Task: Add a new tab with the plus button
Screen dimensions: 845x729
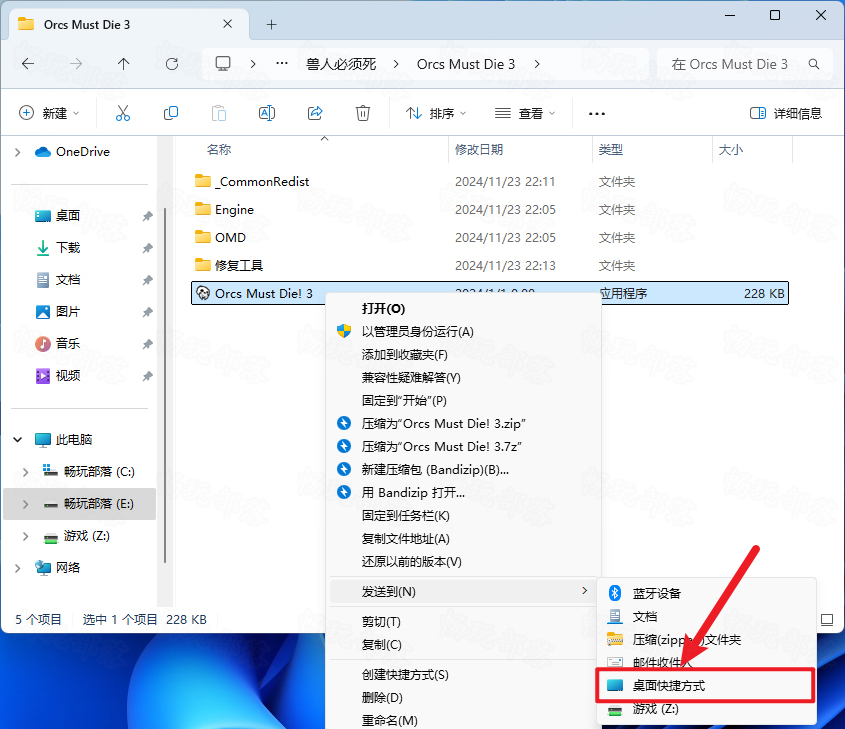Action: pyautogui.click(x=272, y=25)
